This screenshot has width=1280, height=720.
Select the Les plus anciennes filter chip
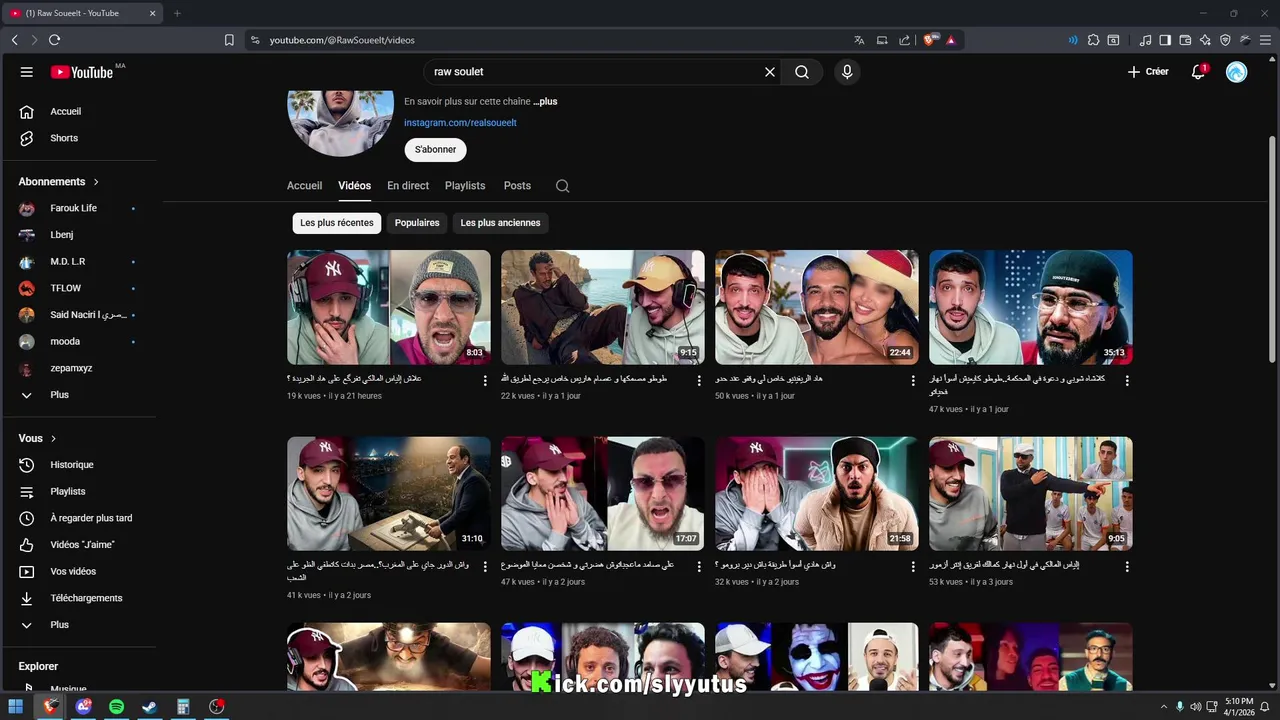coord(500,223)
